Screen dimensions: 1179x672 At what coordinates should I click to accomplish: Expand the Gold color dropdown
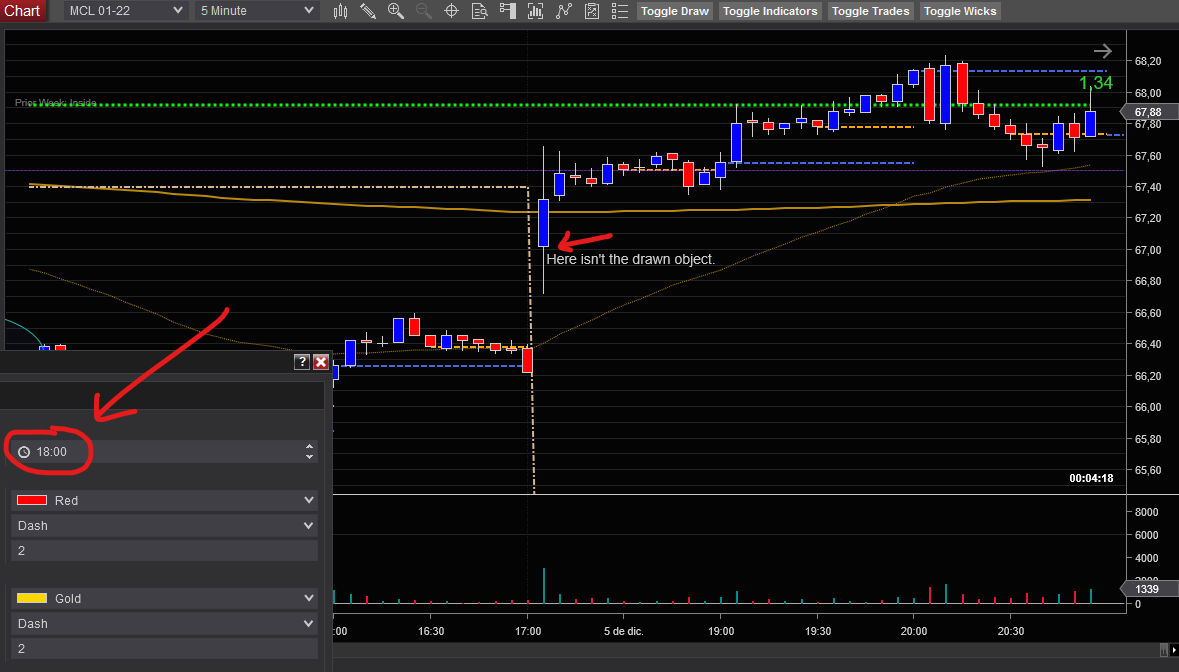click(x=164, y=598)
